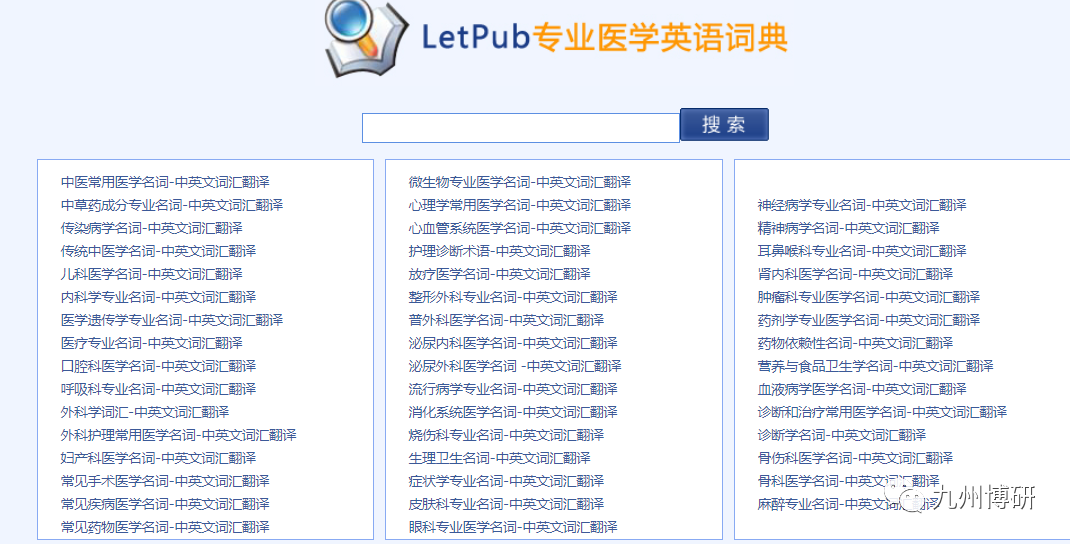Open 生理卫生名词-中英文词汇翻译 link
Viewport: 1070px width, 544px height.
500,458
